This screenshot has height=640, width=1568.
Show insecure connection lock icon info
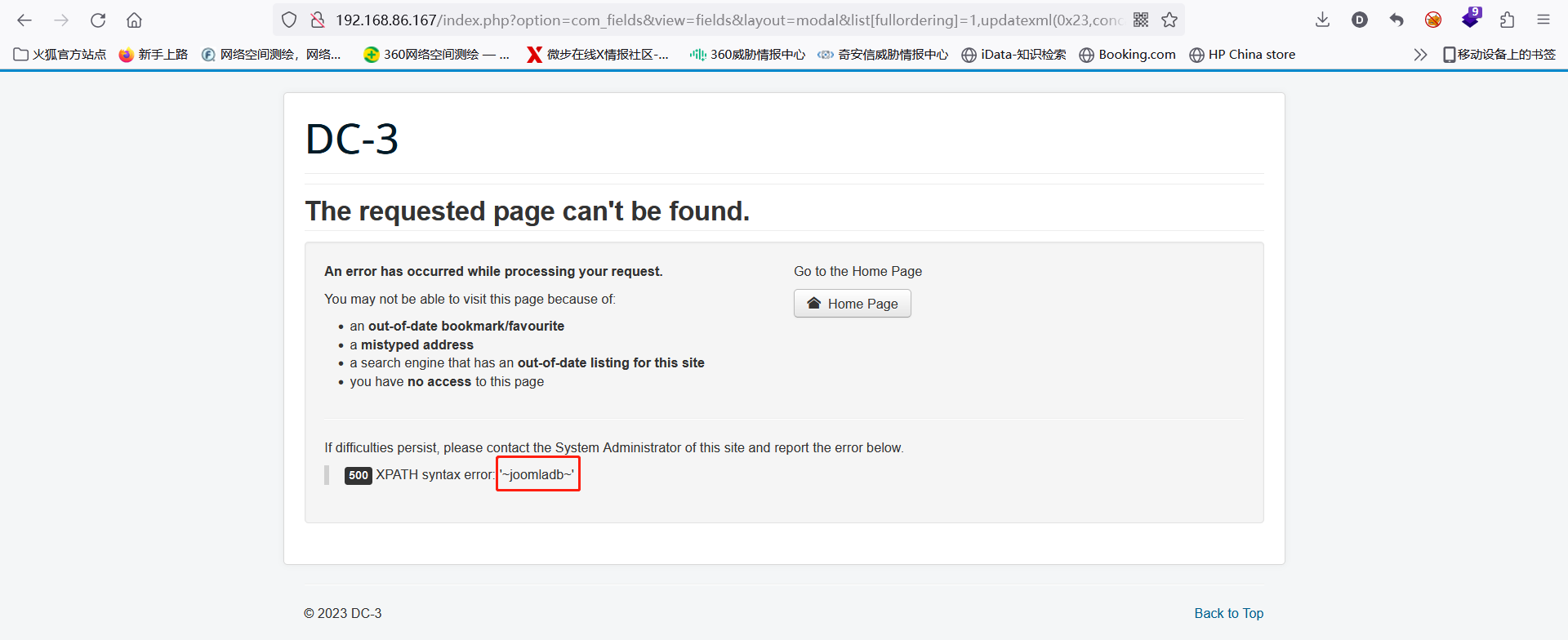[x=318, y=20]
